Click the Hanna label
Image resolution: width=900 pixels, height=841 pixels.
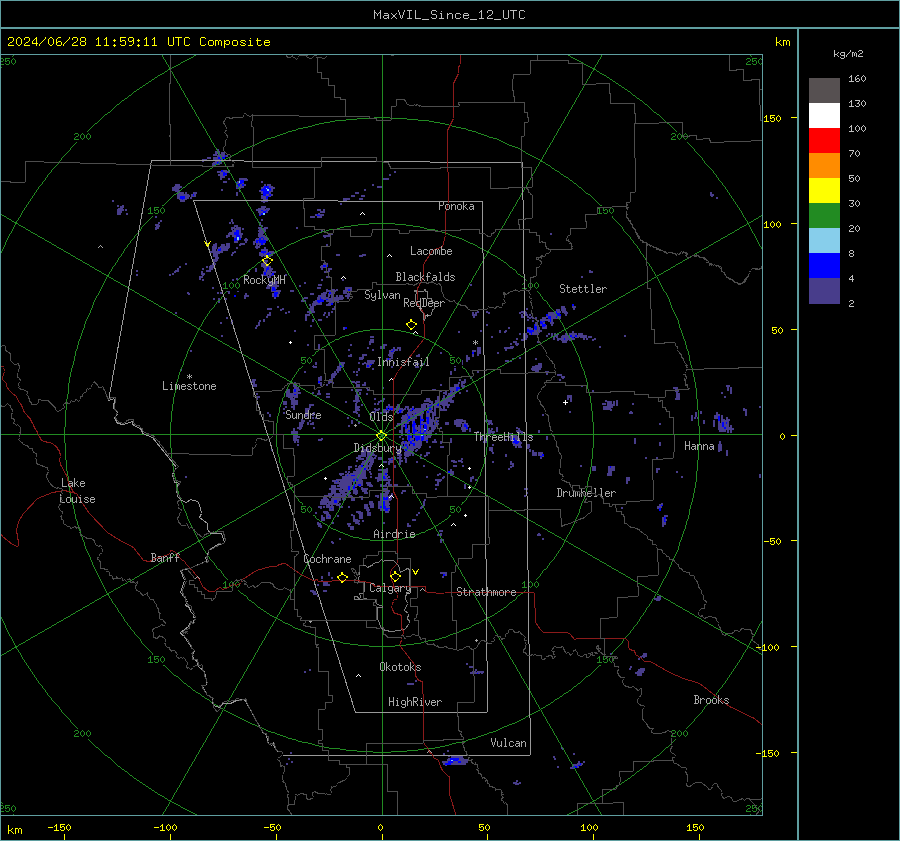tap(699, 446)
